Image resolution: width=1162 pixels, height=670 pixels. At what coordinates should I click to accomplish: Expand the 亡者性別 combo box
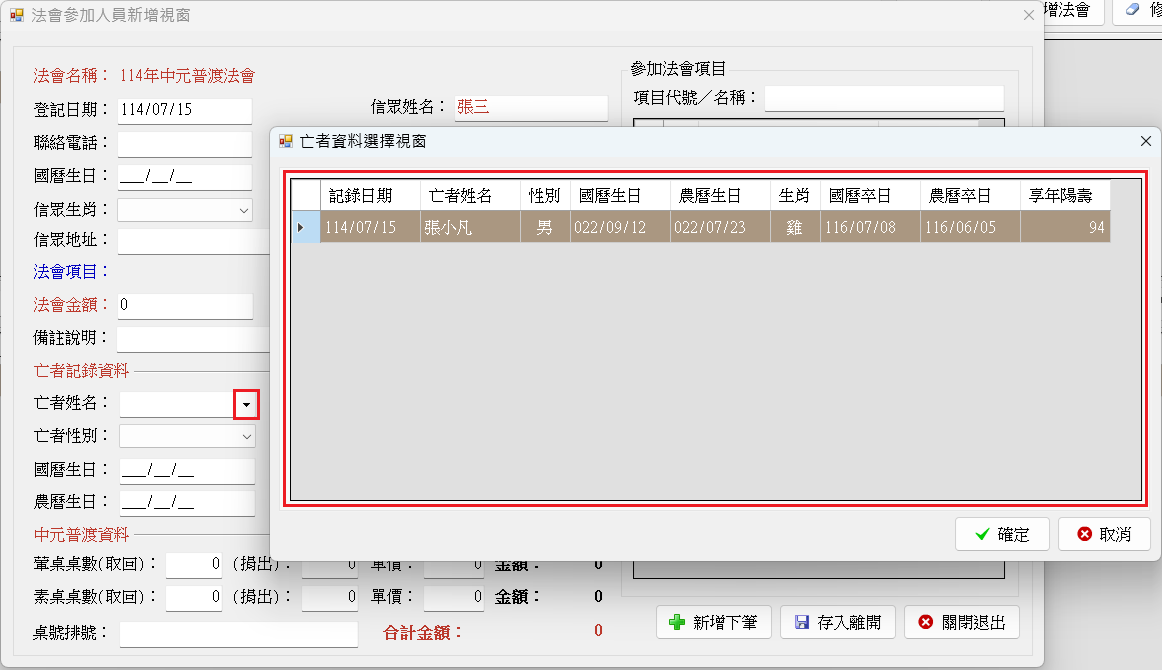pos(247,437)
